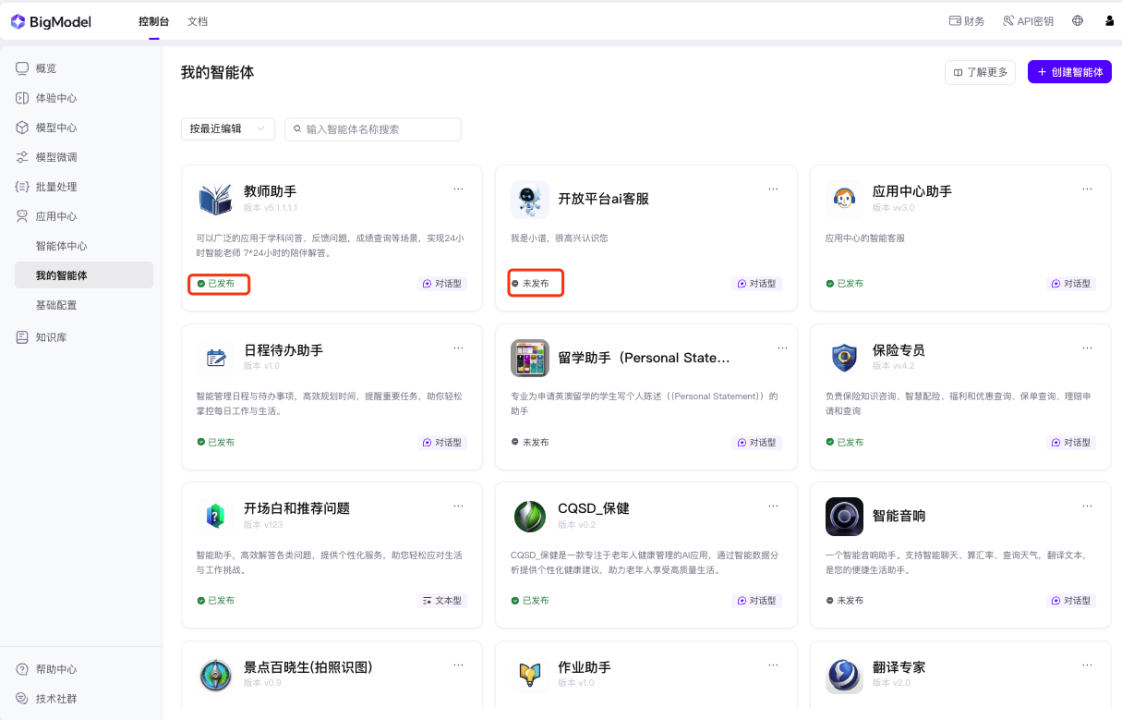Click the 智能音响 speaker icon
1122x720 pixels.
844,516
